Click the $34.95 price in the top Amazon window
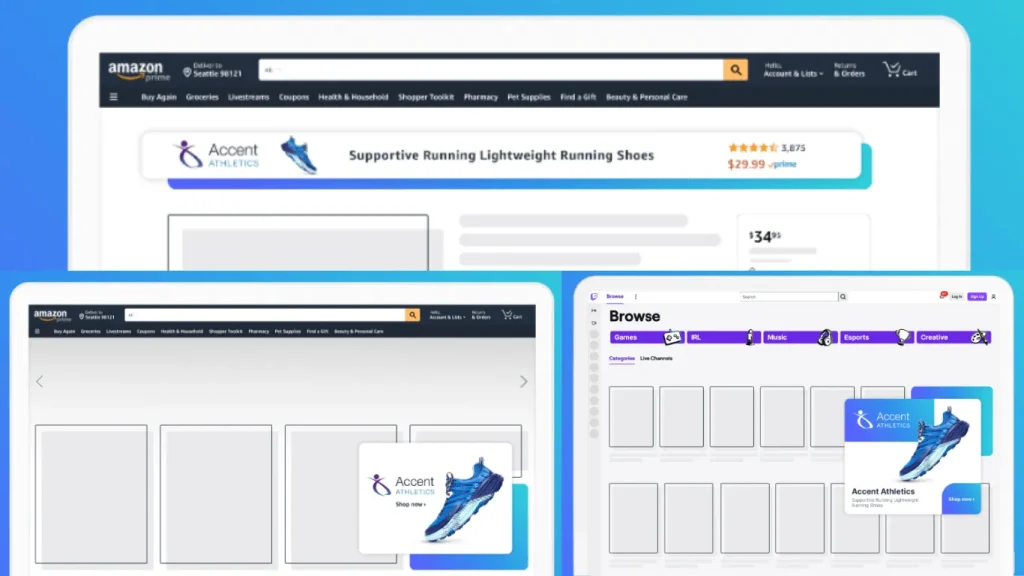This screenshot has height=576, width=1024. click(x=765, y=236)
